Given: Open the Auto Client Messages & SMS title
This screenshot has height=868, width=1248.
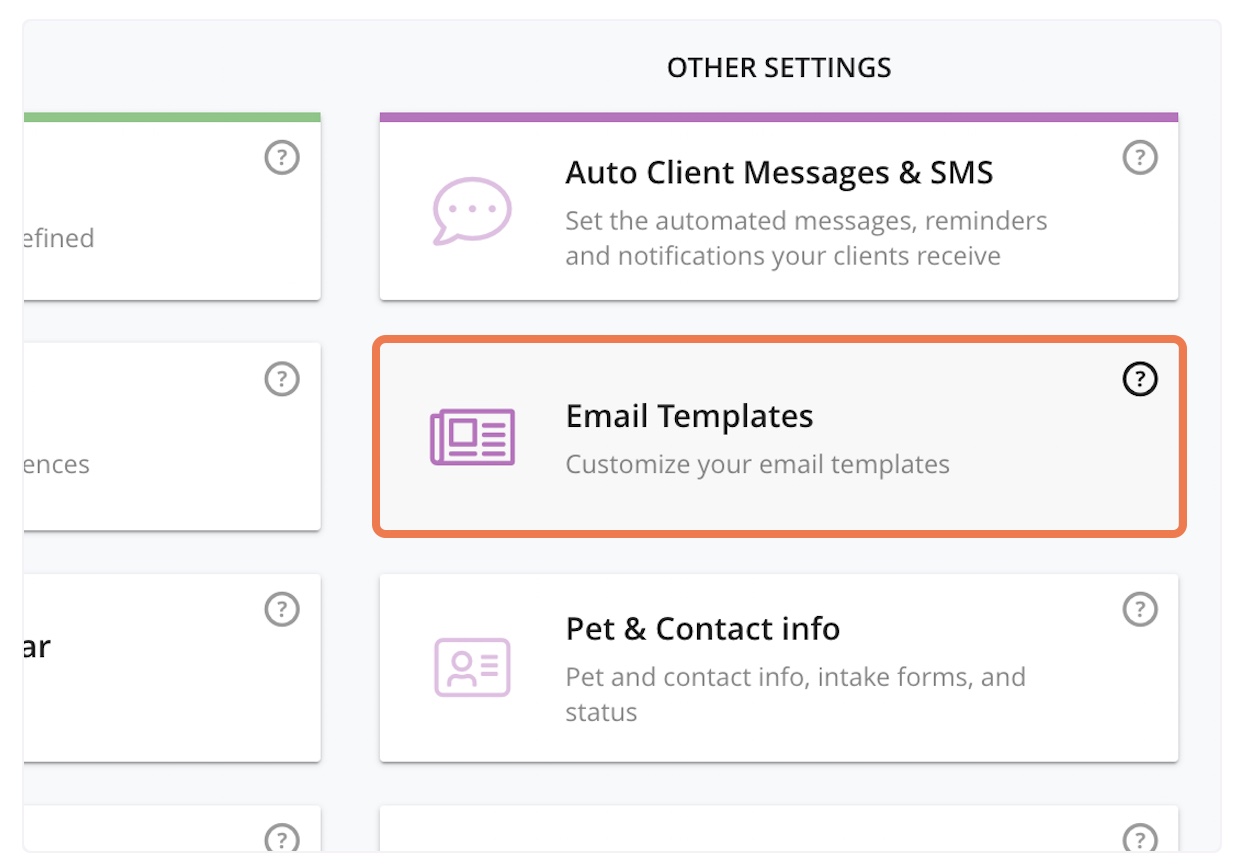Looking at the screenshot, I should [779, 173].
